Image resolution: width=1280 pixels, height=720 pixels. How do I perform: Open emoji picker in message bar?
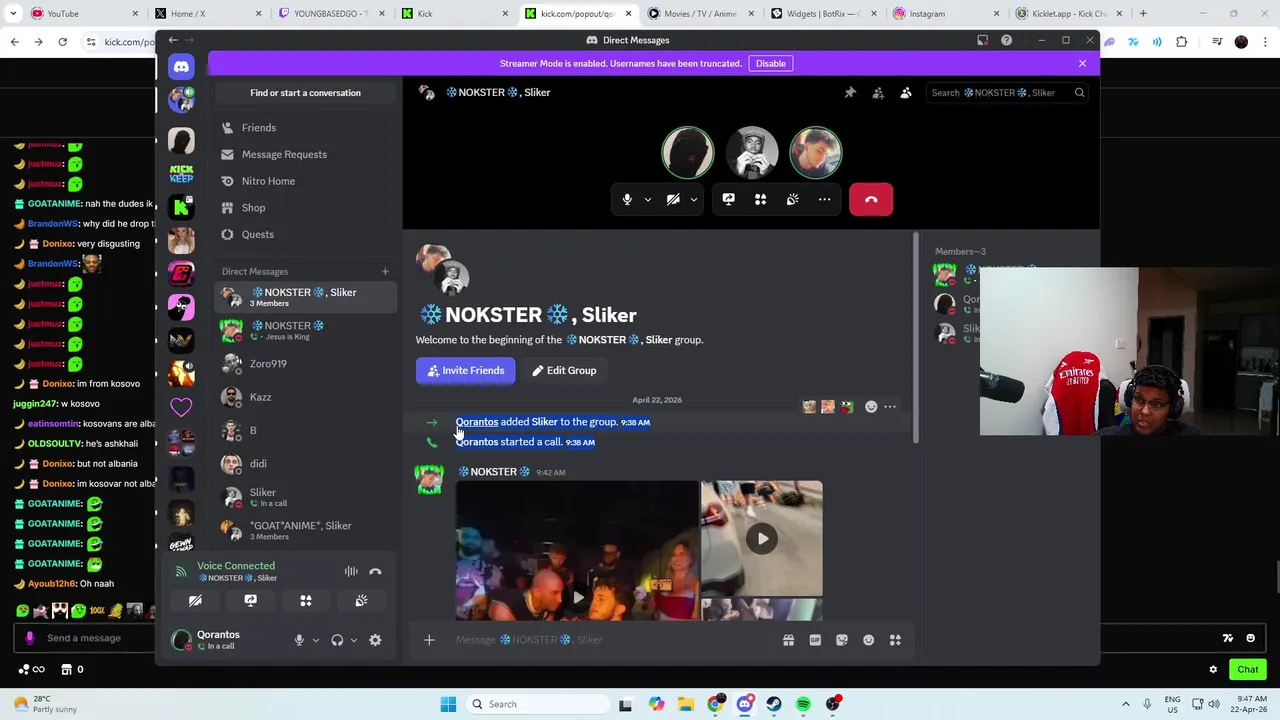pyautogui.click(x=868, y=640)
